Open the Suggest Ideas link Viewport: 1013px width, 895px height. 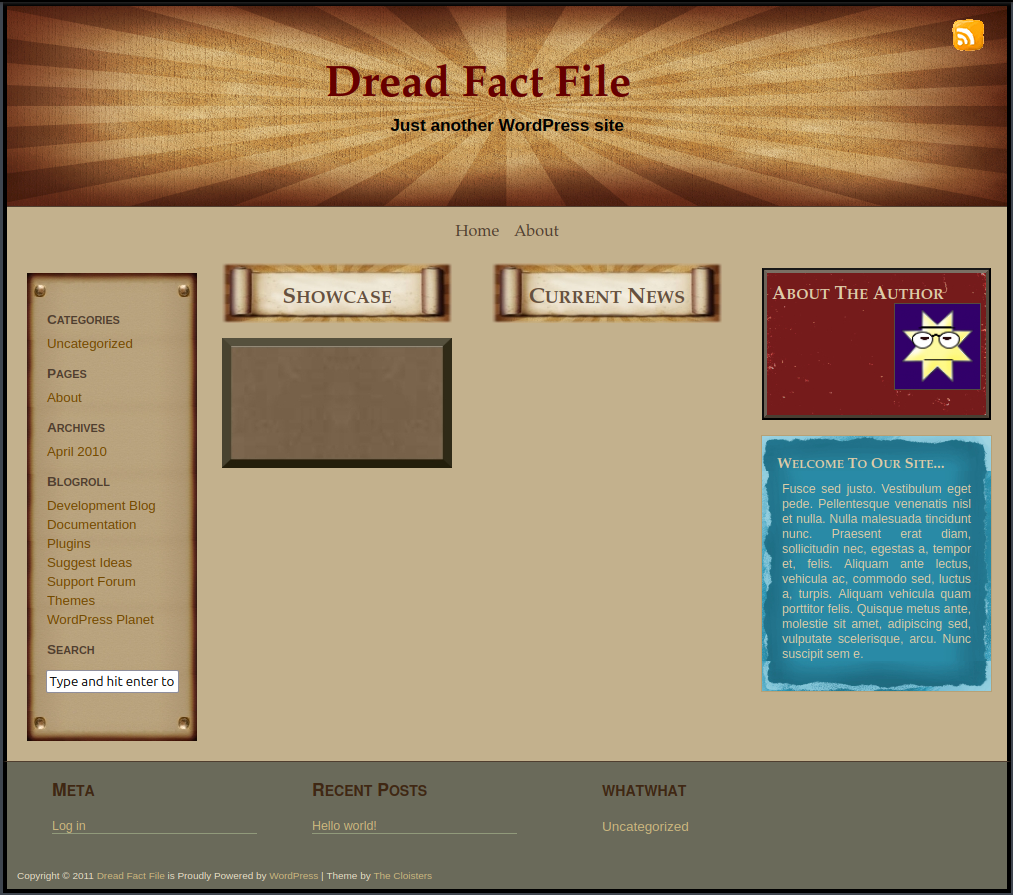[x=89, y=563]
